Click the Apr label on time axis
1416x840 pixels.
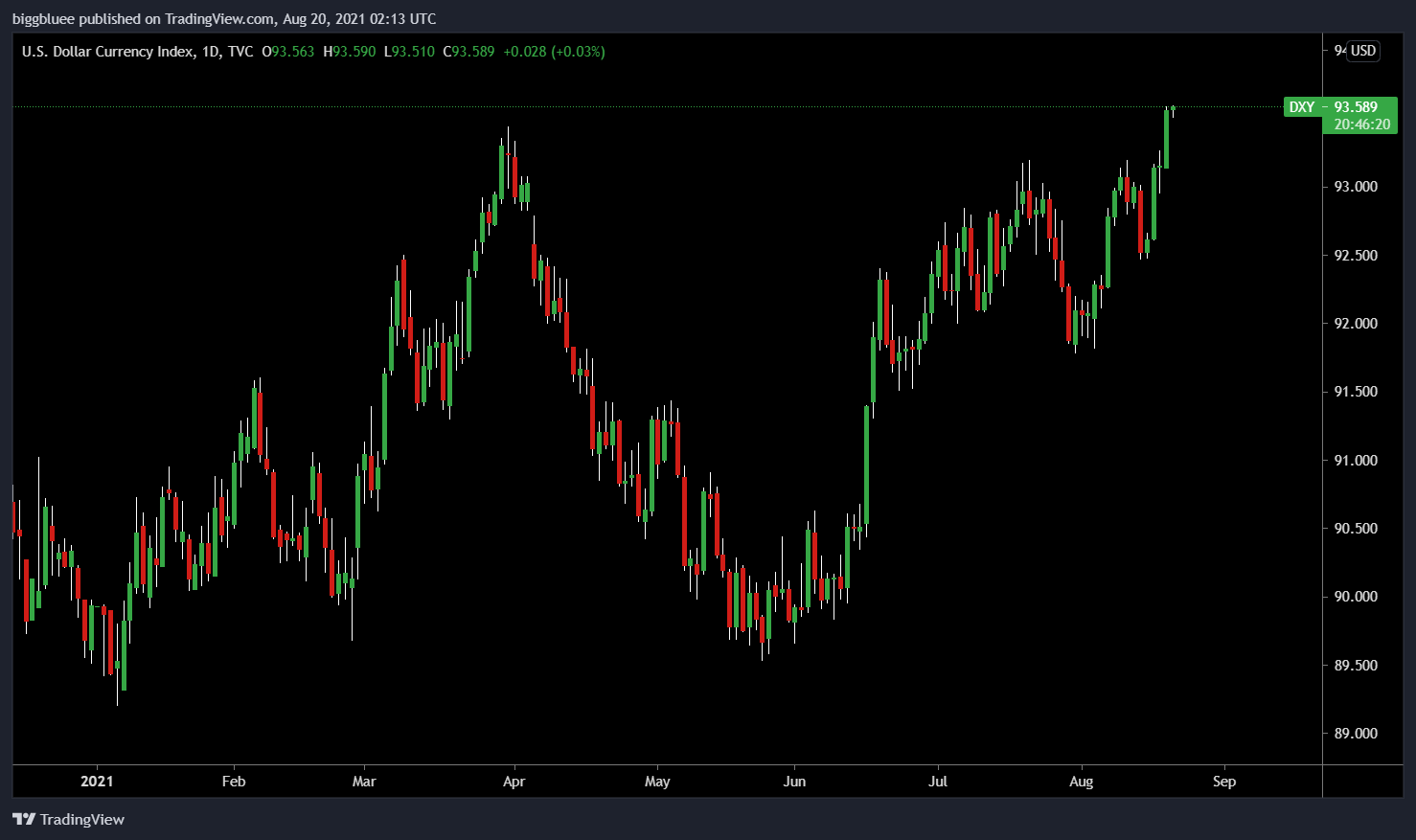(x=514, y=782)
